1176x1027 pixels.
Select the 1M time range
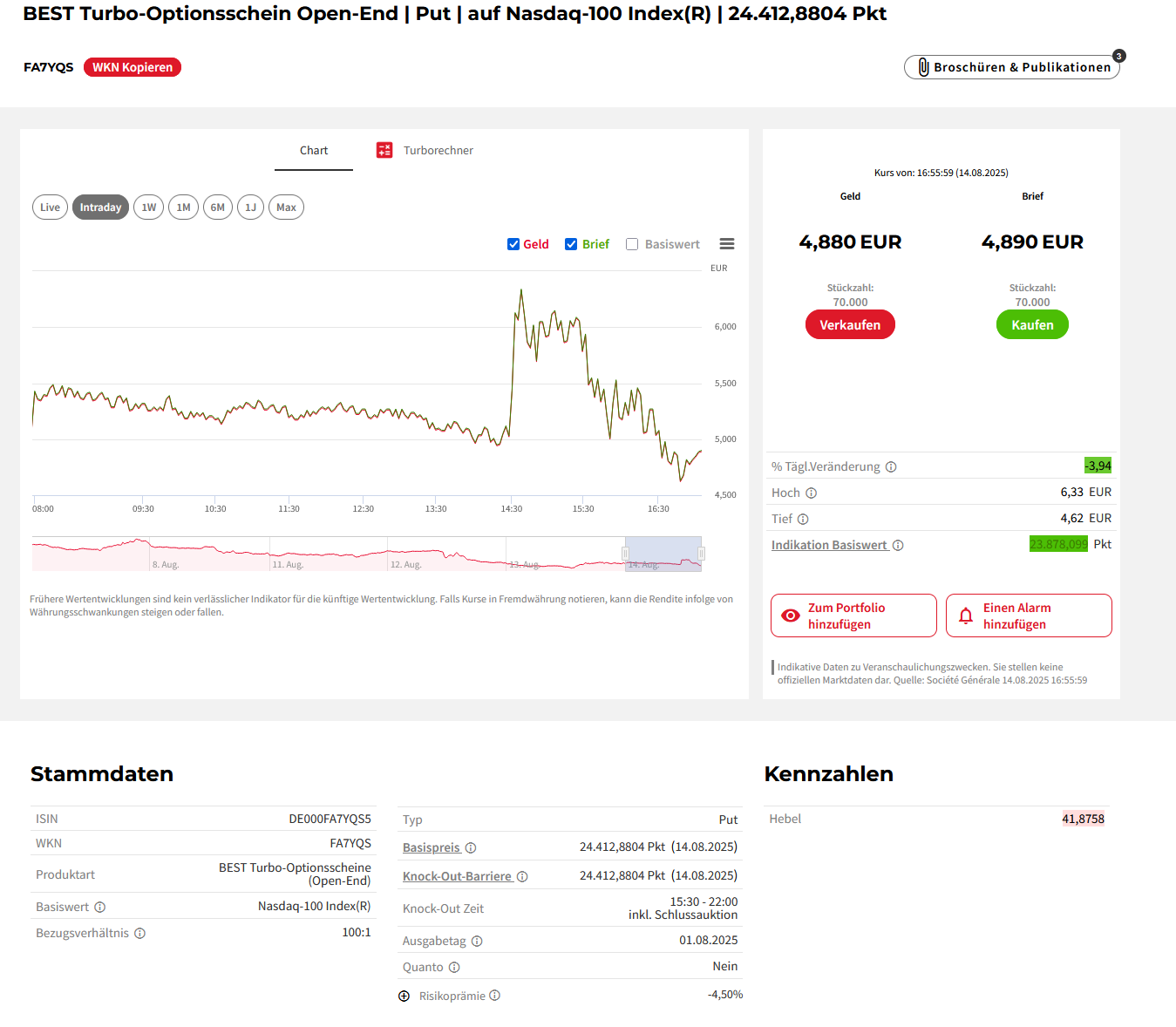coord(183,207)
